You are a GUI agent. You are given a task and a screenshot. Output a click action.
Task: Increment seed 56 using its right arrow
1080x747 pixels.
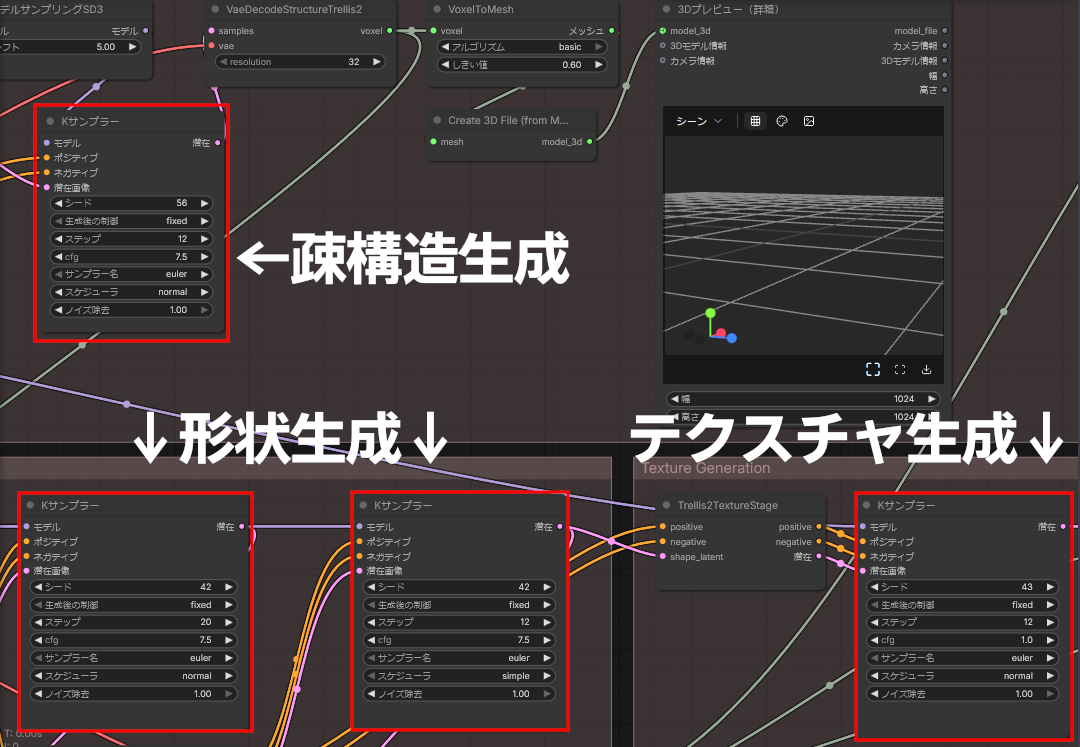coord(205,203)
